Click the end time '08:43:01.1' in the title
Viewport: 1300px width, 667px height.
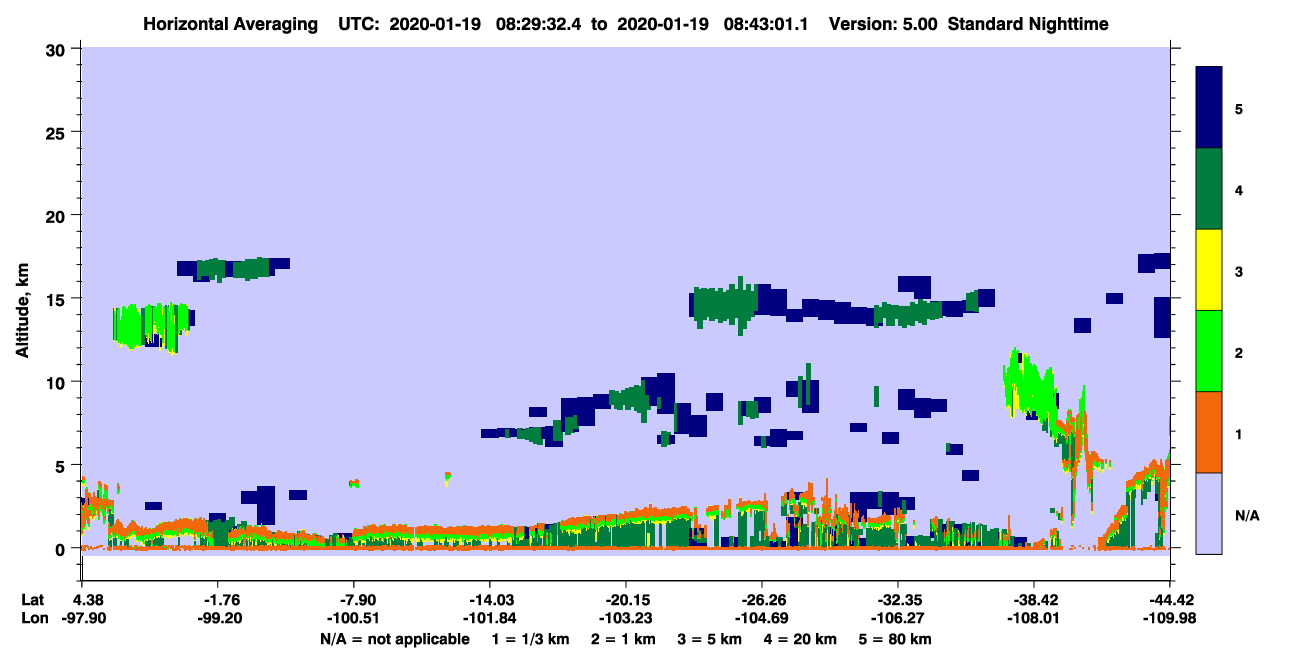[x=764, y=24]
